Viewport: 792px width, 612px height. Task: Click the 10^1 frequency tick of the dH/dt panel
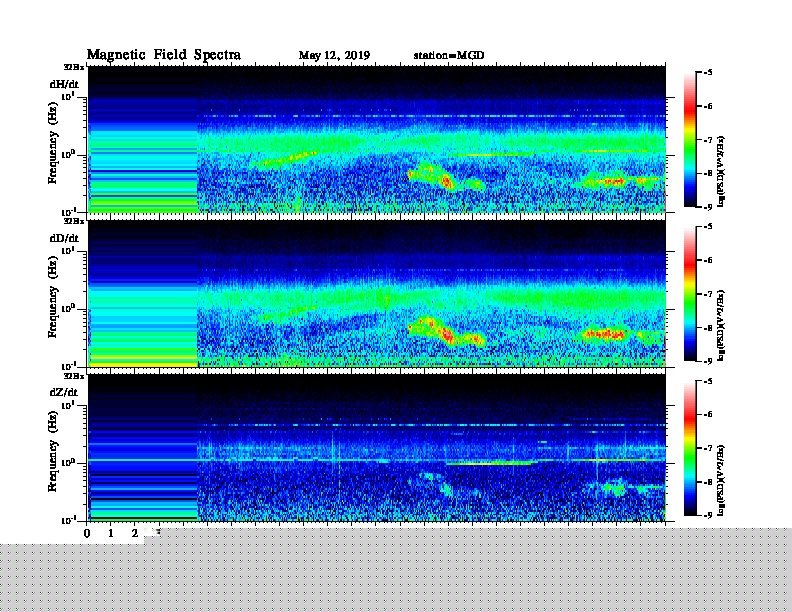[68, 96]
